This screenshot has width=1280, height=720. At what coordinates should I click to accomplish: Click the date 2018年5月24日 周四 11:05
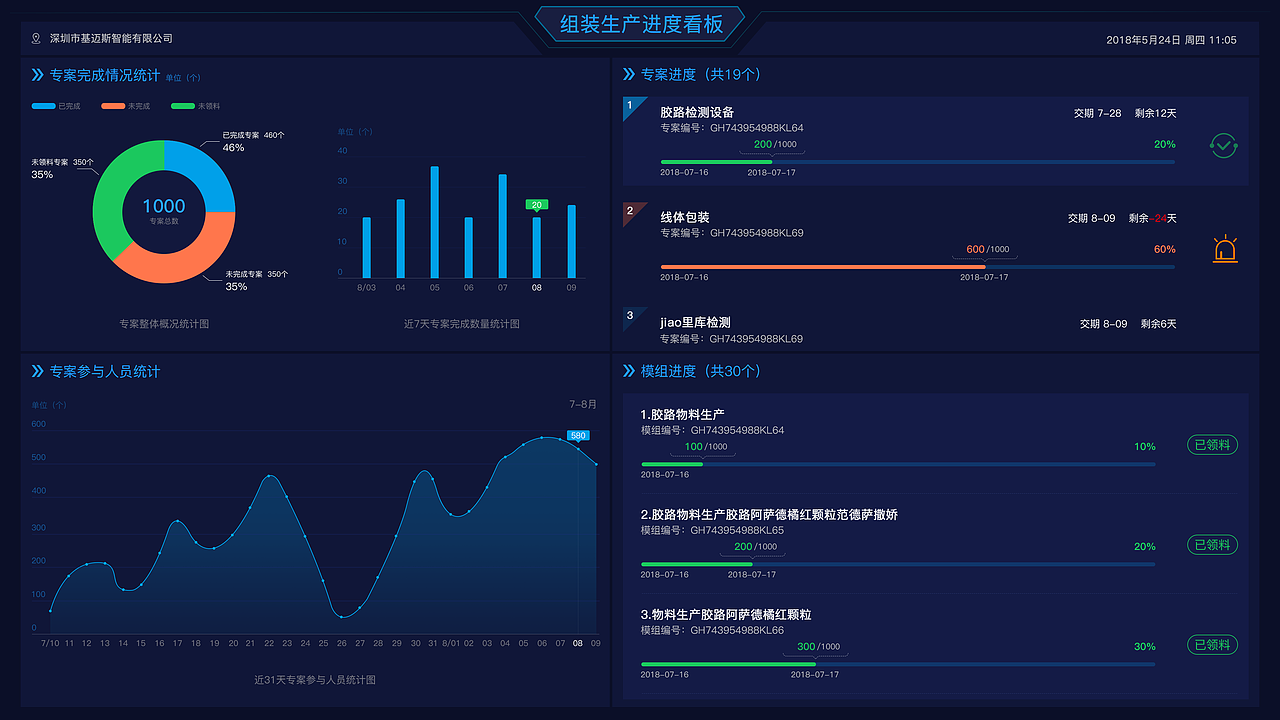click(x=1171, y=40)
